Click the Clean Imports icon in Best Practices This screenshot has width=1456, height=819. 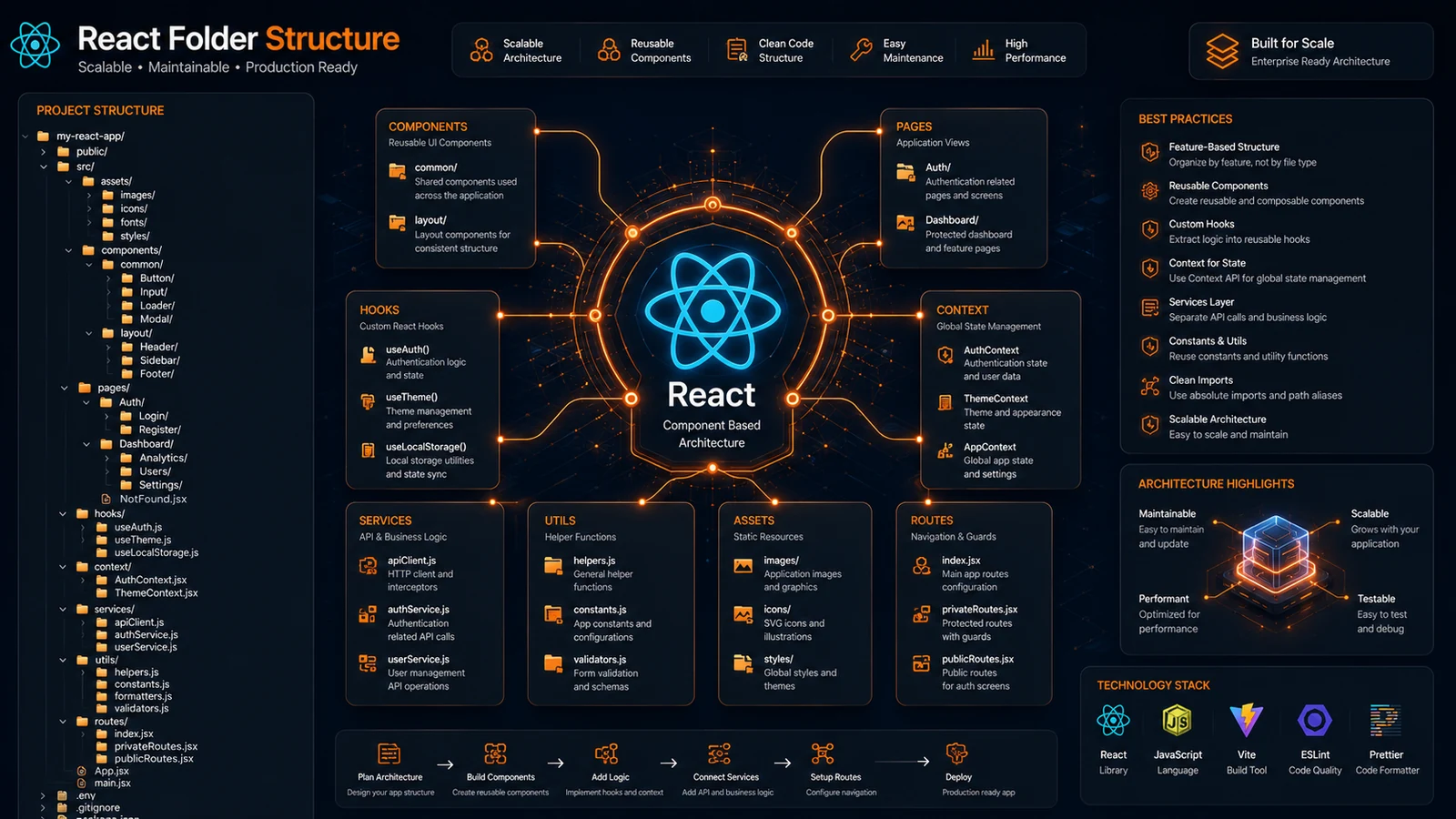(1150, 386)
